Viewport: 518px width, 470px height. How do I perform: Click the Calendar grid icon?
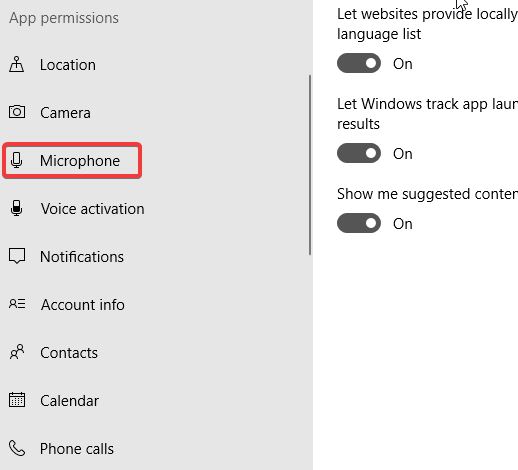(x=17, y=400)
